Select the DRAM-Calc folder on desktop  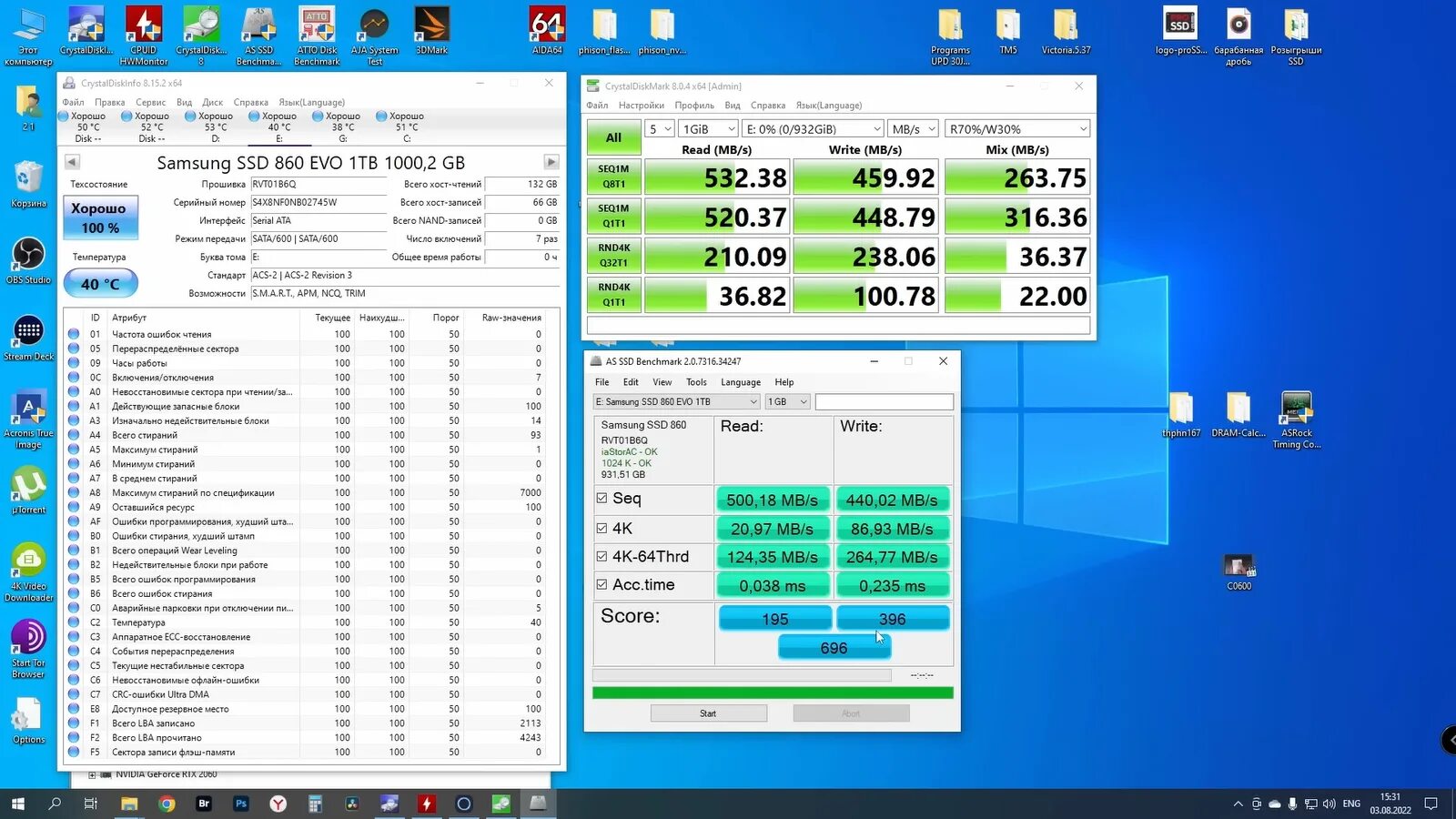click(x=1239, y=414)
